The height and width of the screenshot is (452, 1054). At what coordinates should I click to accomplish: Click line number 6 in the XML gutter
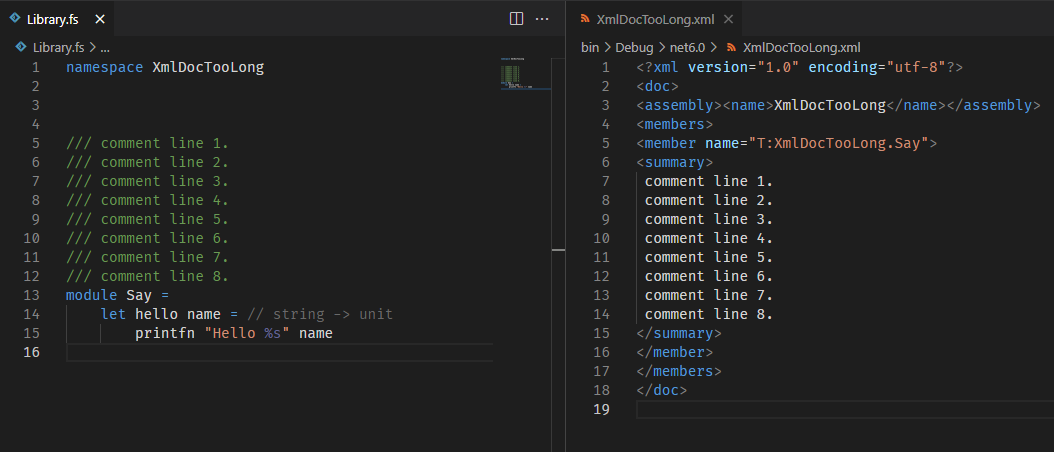605,162
